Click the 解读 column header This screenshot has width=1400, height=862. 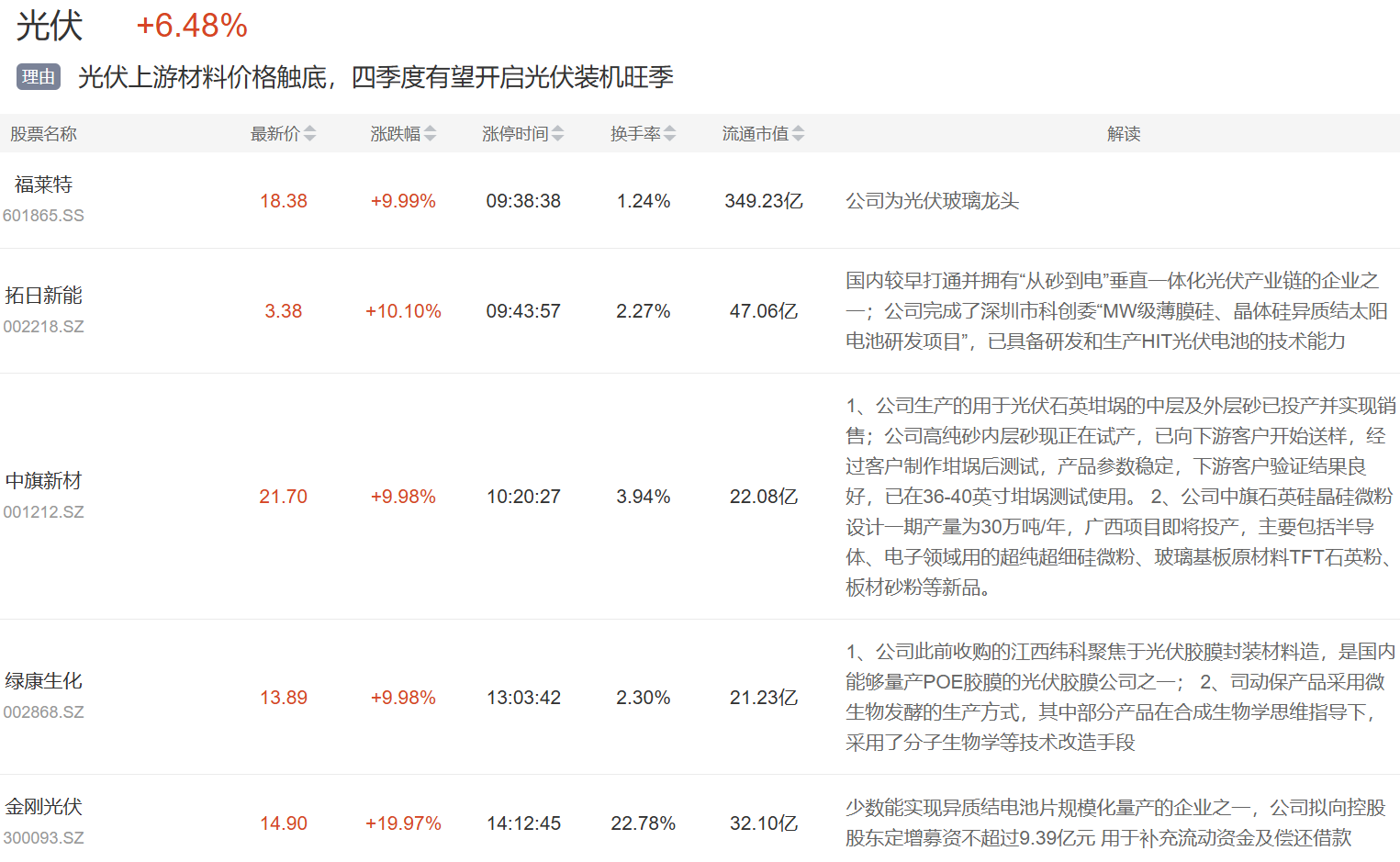[1123, 134]
